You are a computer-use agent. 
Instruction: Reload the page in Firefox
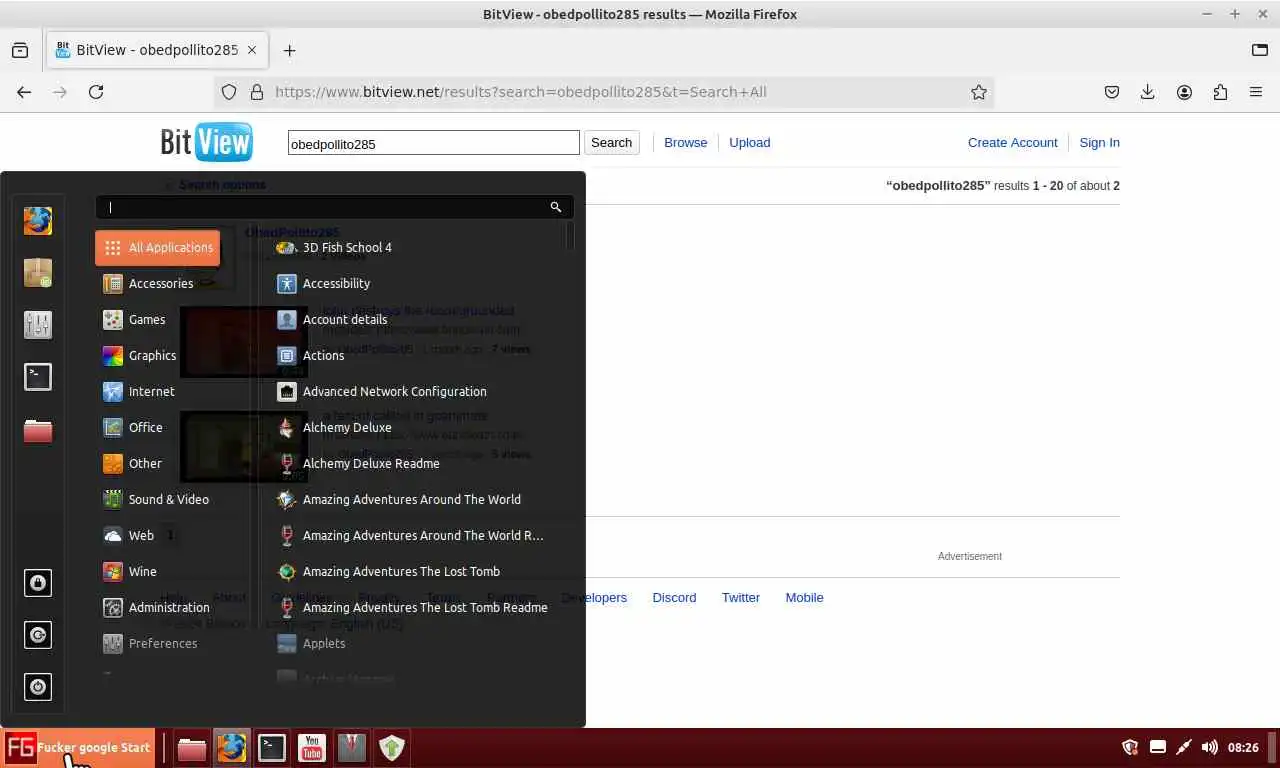[x=96, y=92]
